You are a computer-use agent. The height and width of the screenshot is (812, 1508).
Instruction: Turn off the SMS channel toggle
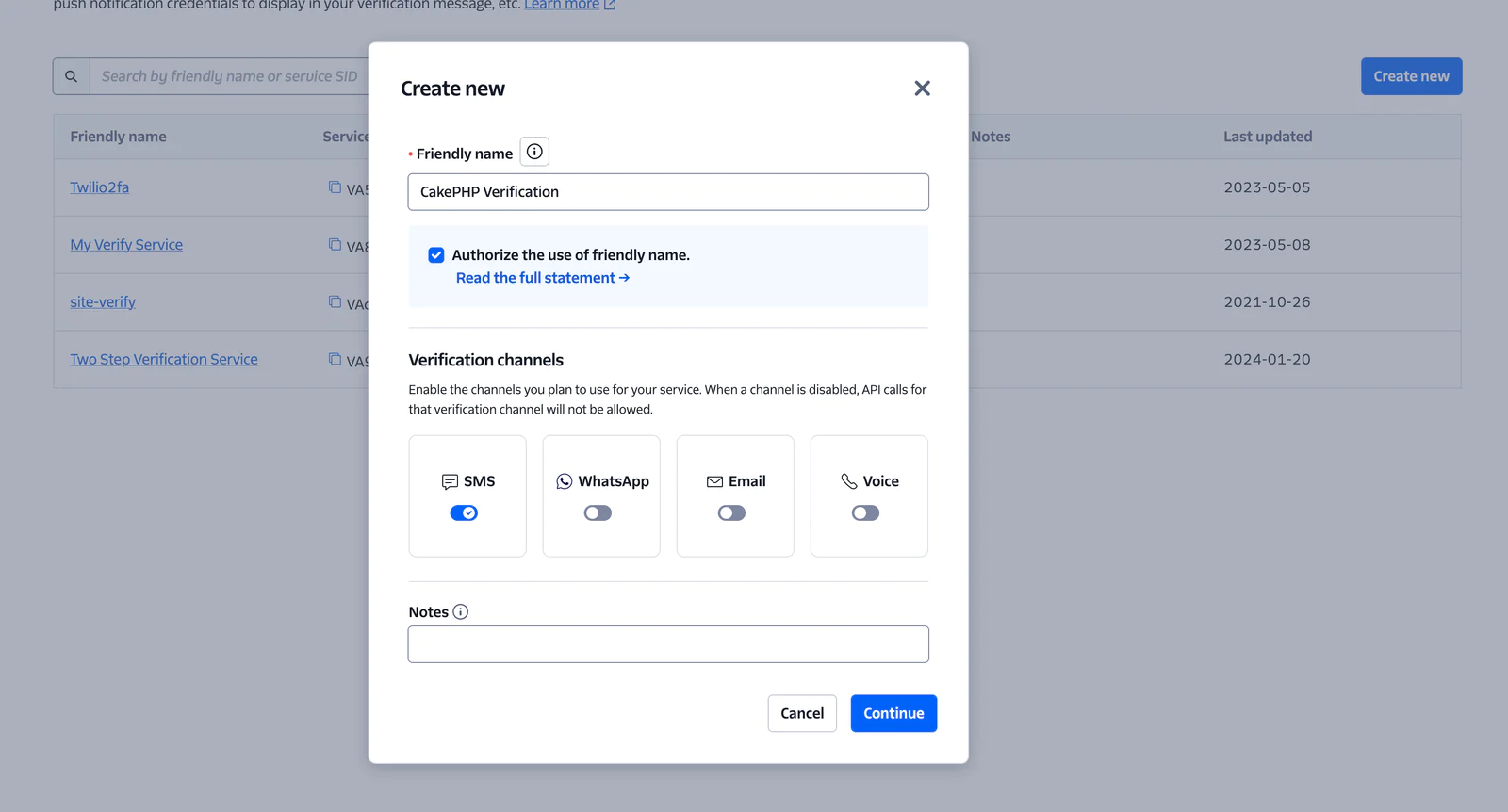click(464, 513)
